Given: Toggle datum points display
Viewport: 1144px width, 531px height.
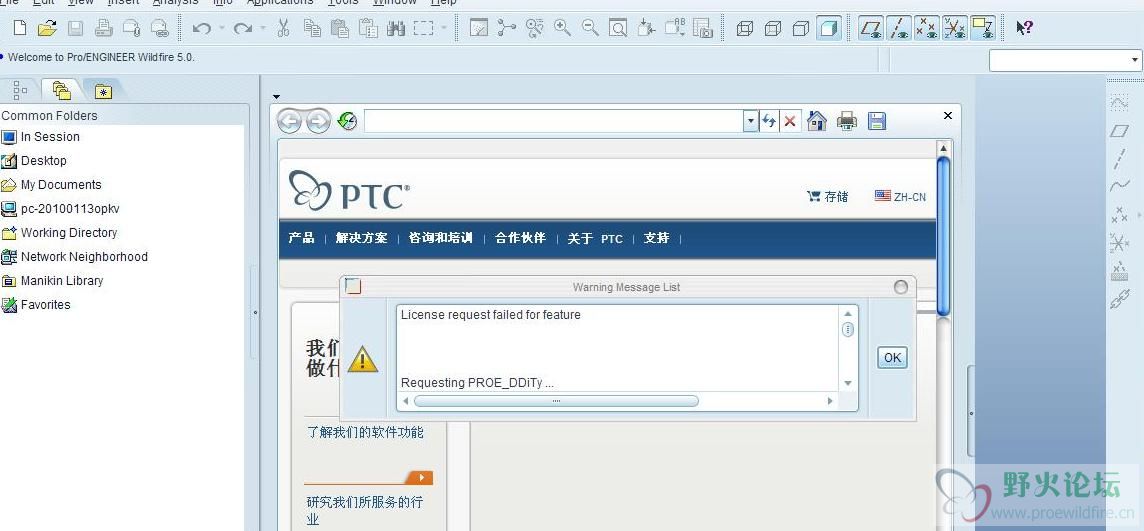Looking at the screenshot, I should [927, 28].
